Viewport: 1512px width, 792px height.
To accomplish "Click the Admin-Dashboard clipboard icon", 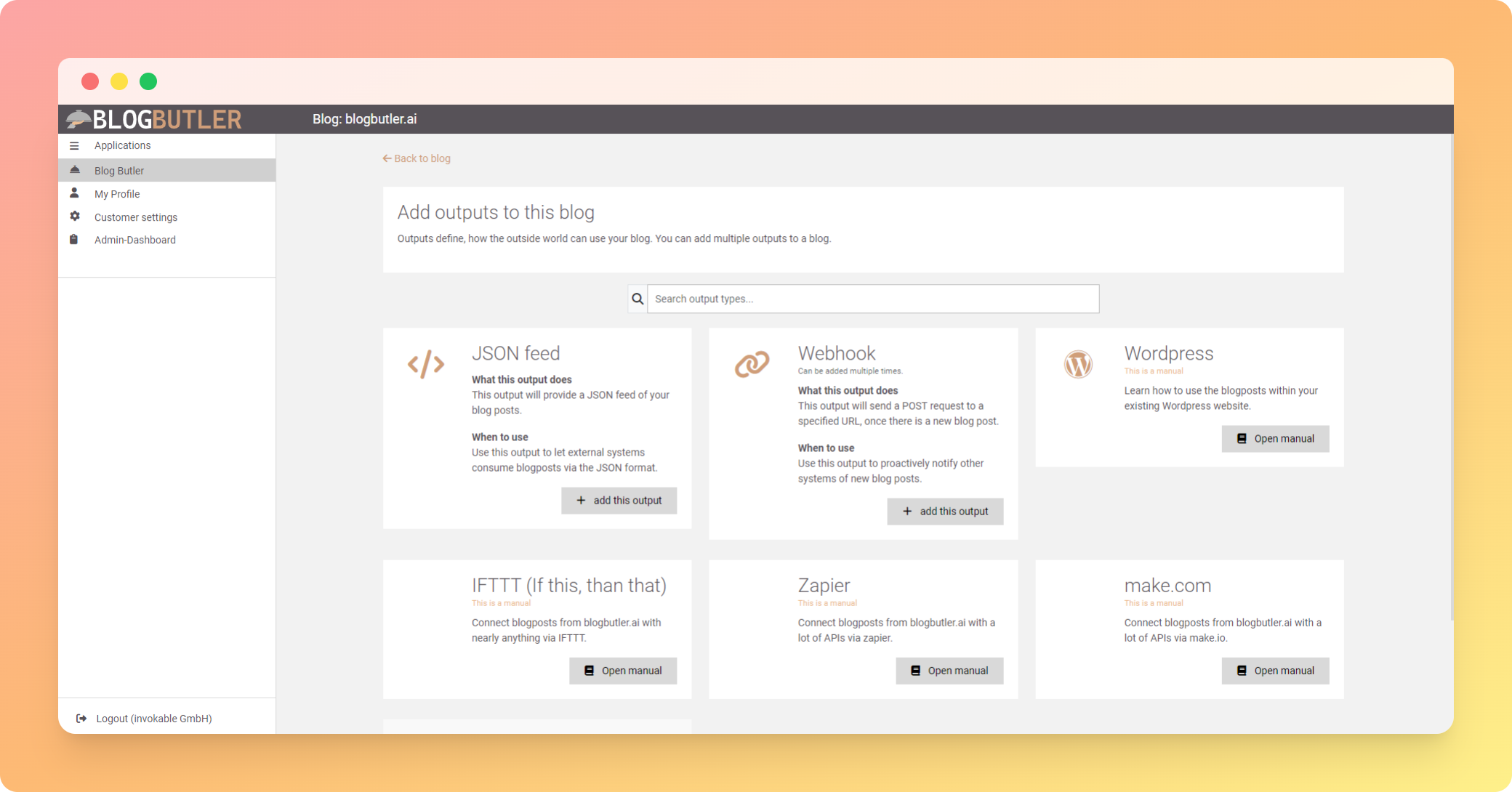I will [x=74, y=240].
